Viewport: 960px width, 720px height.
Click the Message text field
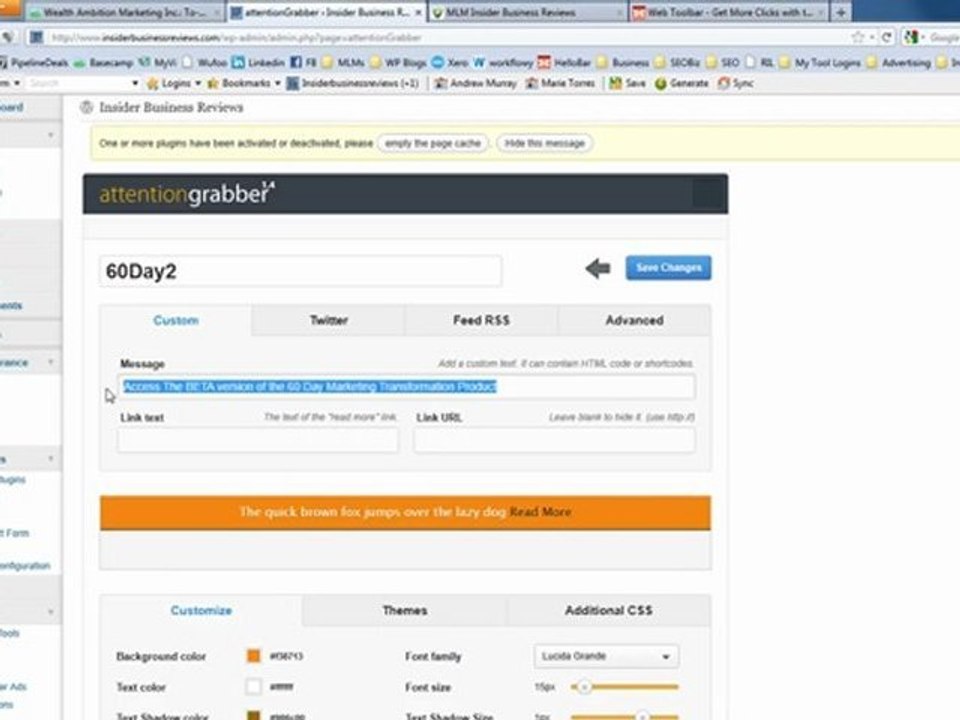(x=407, y=387)
